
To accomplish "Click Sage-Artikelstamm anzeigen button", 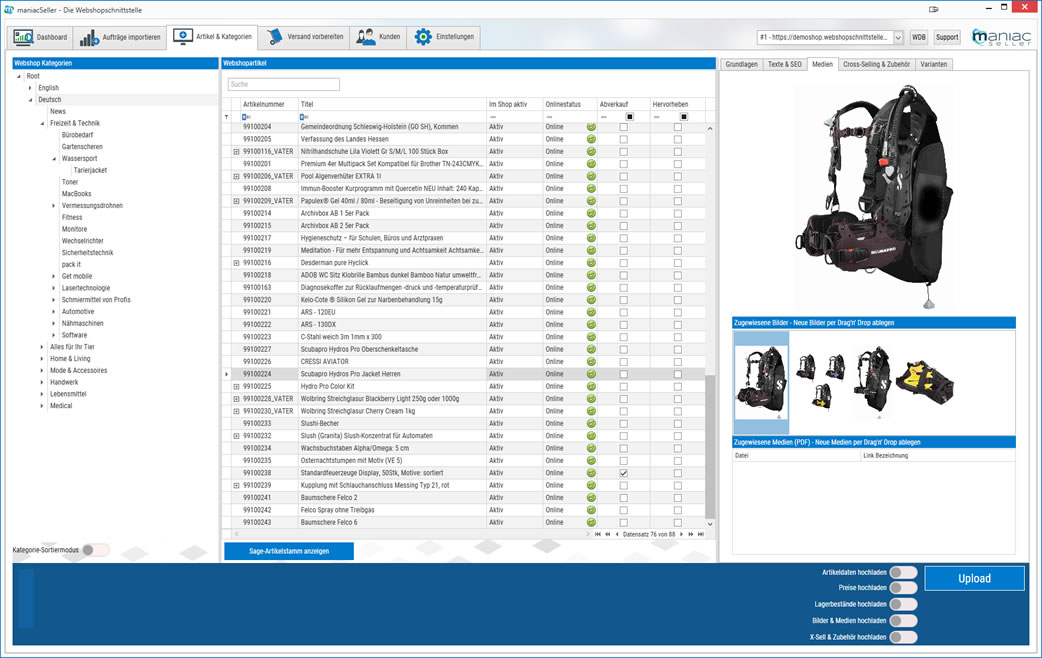I will pyautogui.click(x=289, y=551).
